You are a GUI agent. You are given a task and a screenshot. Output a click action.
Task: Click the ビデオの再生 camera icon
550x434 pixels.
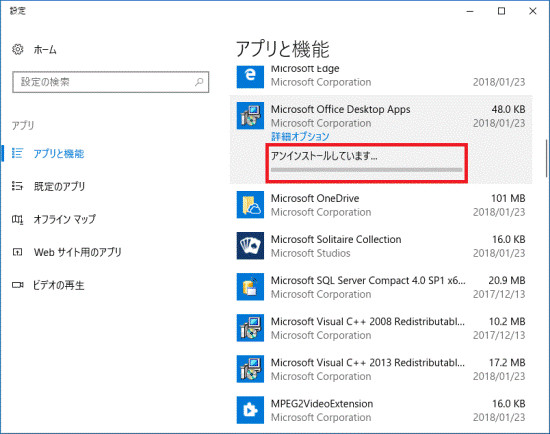[18, 285]
